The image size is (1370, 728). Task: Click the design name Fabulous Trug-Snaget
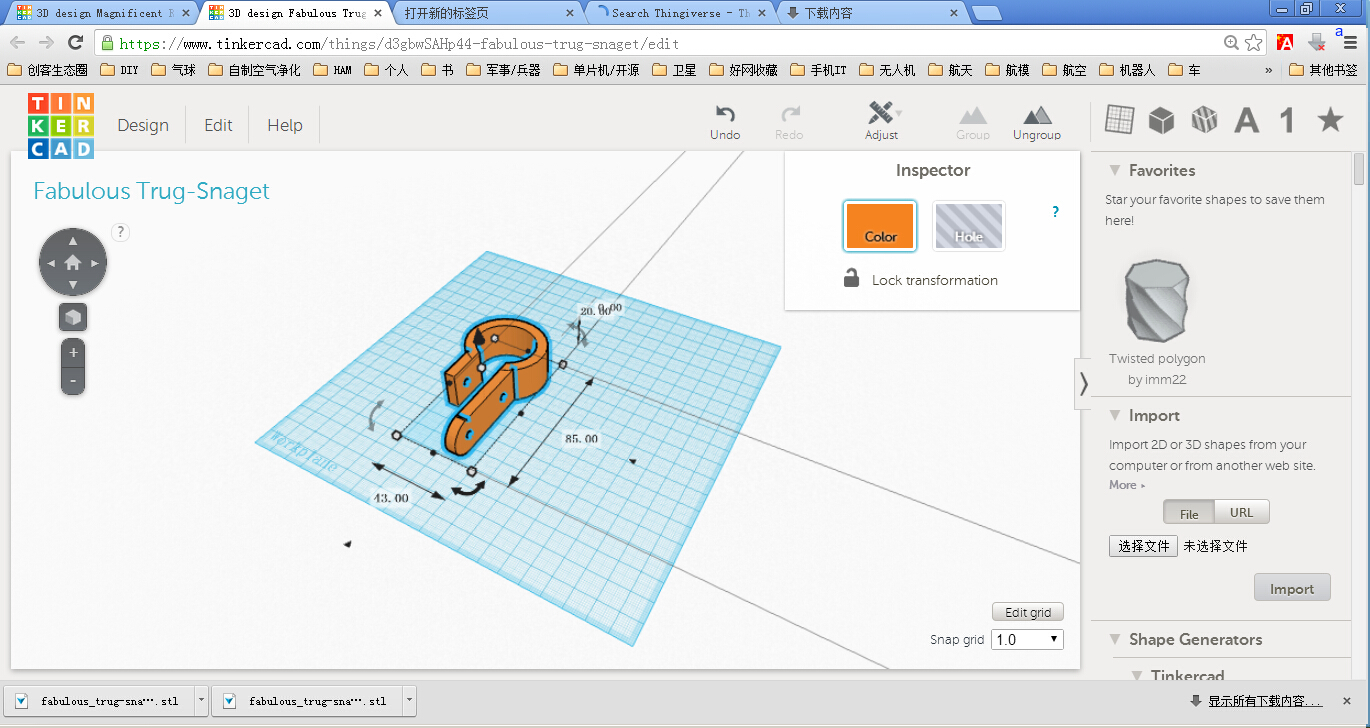tap(151, 191)
